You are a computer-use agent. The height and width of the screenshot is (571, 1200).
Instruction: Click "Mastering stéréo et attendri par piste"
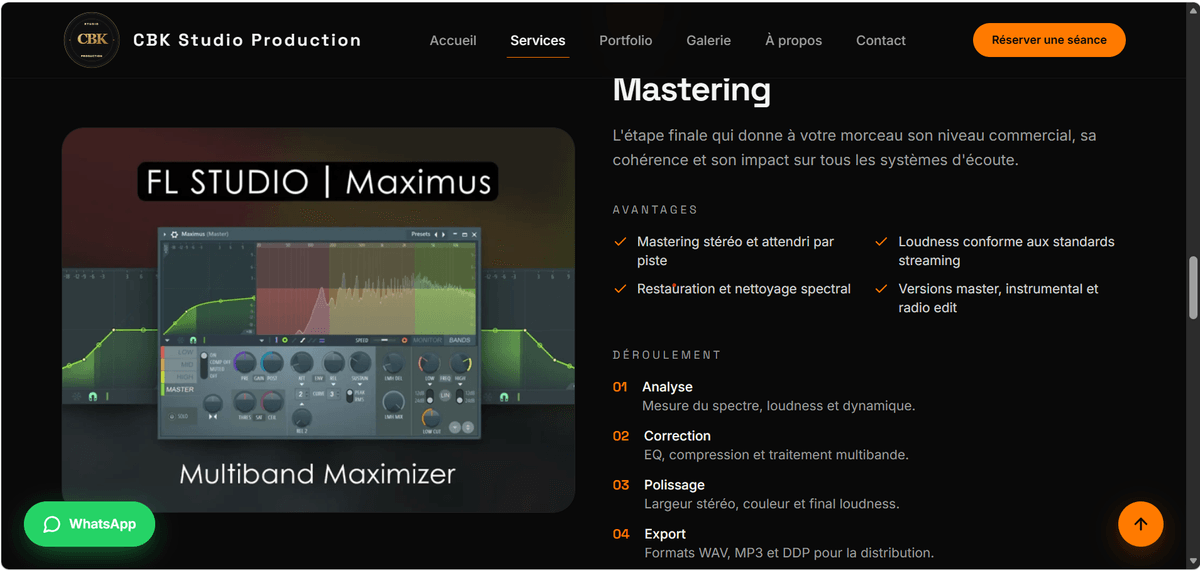tap(735, 251)
